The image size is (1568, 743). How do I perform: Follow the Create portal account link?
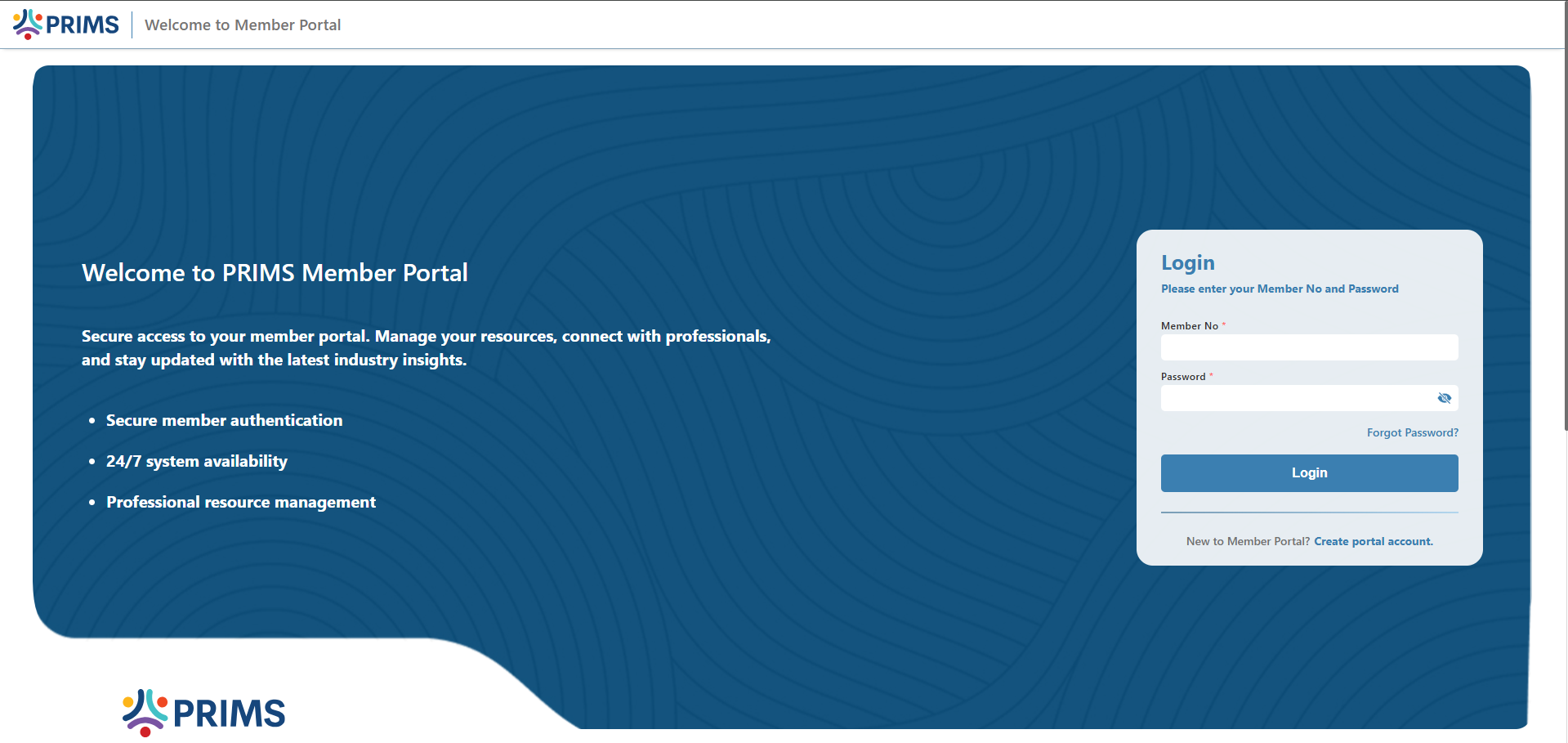pos(1373,541)
